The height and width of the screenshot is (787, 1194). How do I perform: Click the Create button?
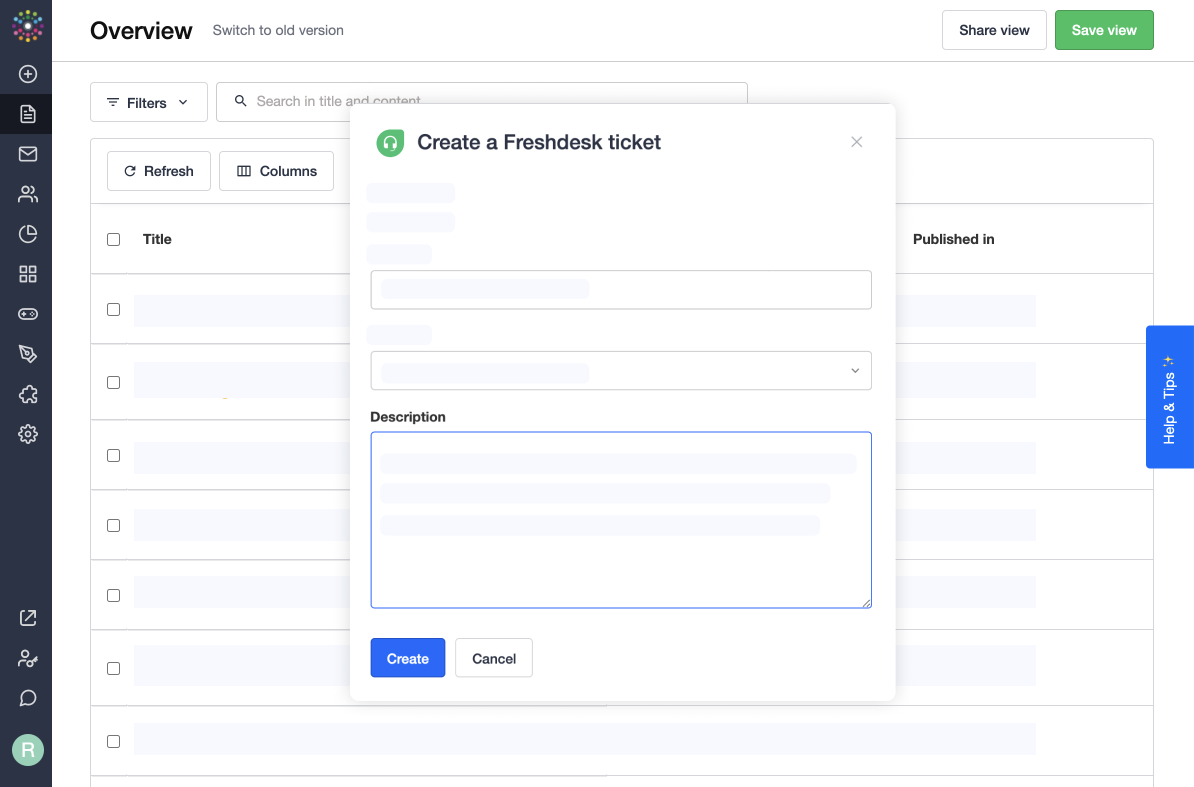point(407,658)
